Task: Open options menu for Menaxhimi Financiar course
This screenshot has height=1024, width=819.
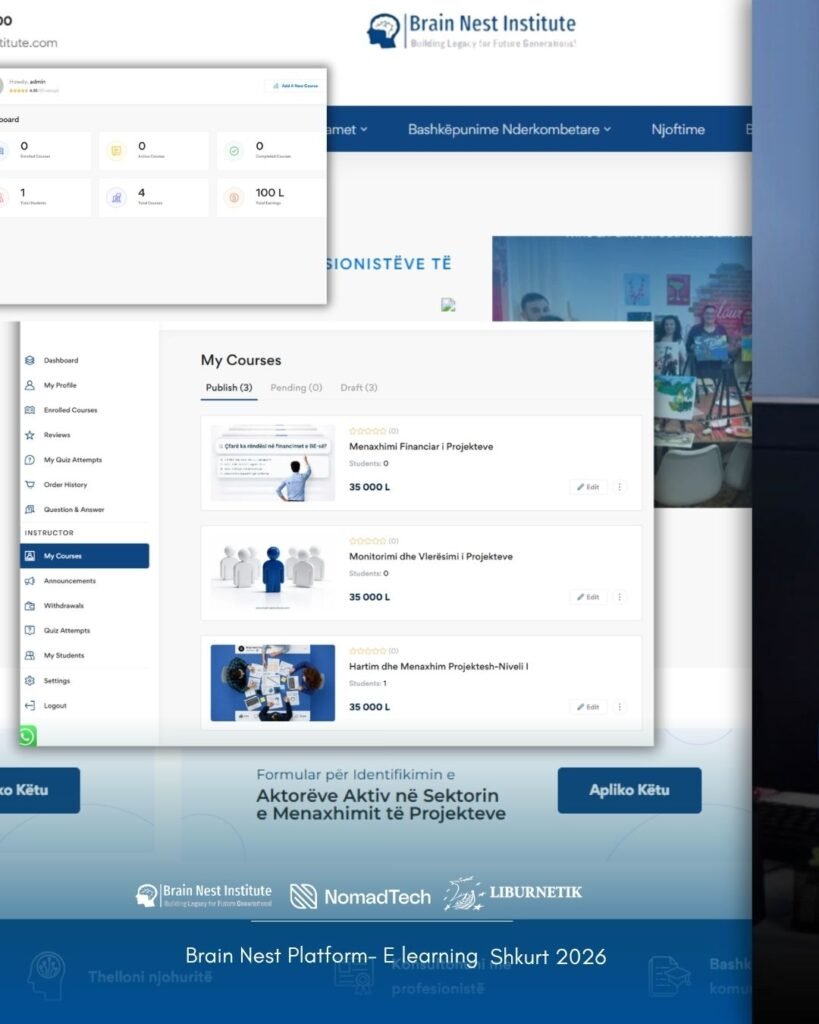Action: 619,487
